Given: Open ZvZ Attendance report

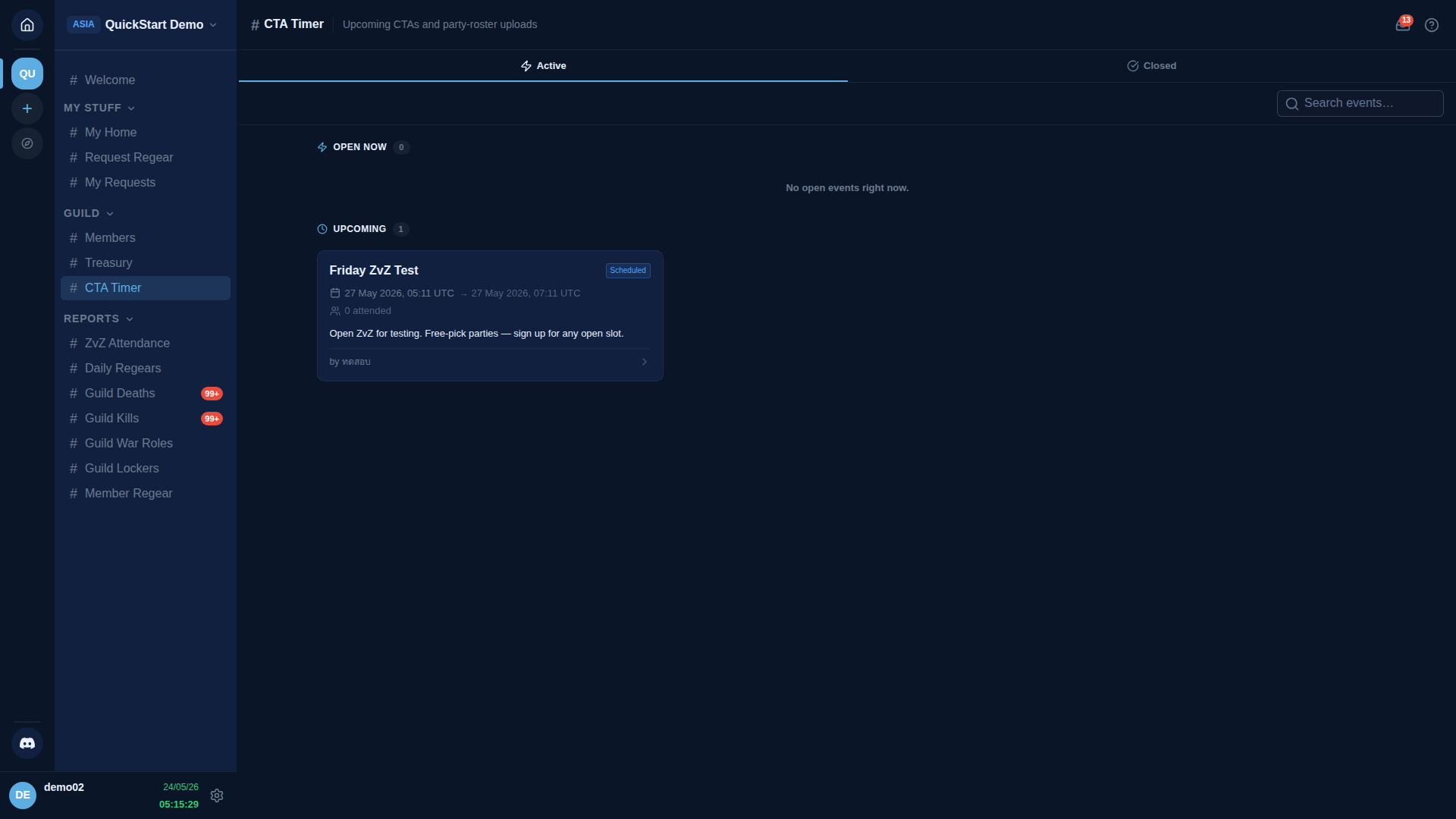Looking at the screenshot, I should point(146,344).
